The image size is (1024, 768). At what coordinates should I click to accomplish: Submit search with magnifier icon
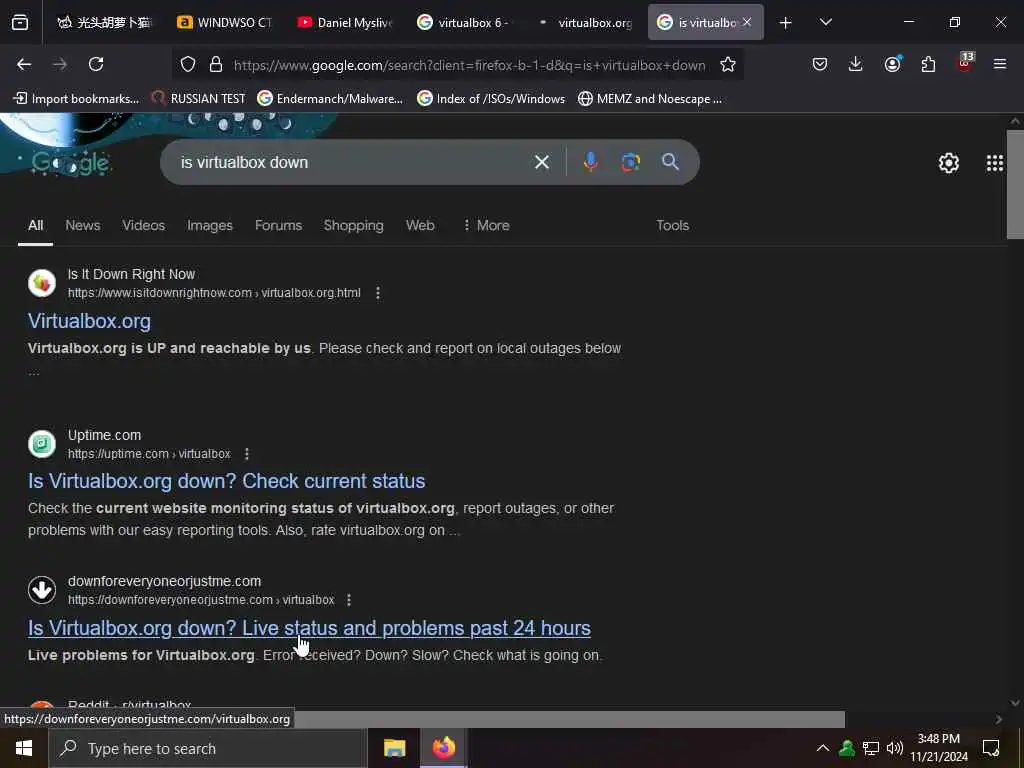click(670, 162)
